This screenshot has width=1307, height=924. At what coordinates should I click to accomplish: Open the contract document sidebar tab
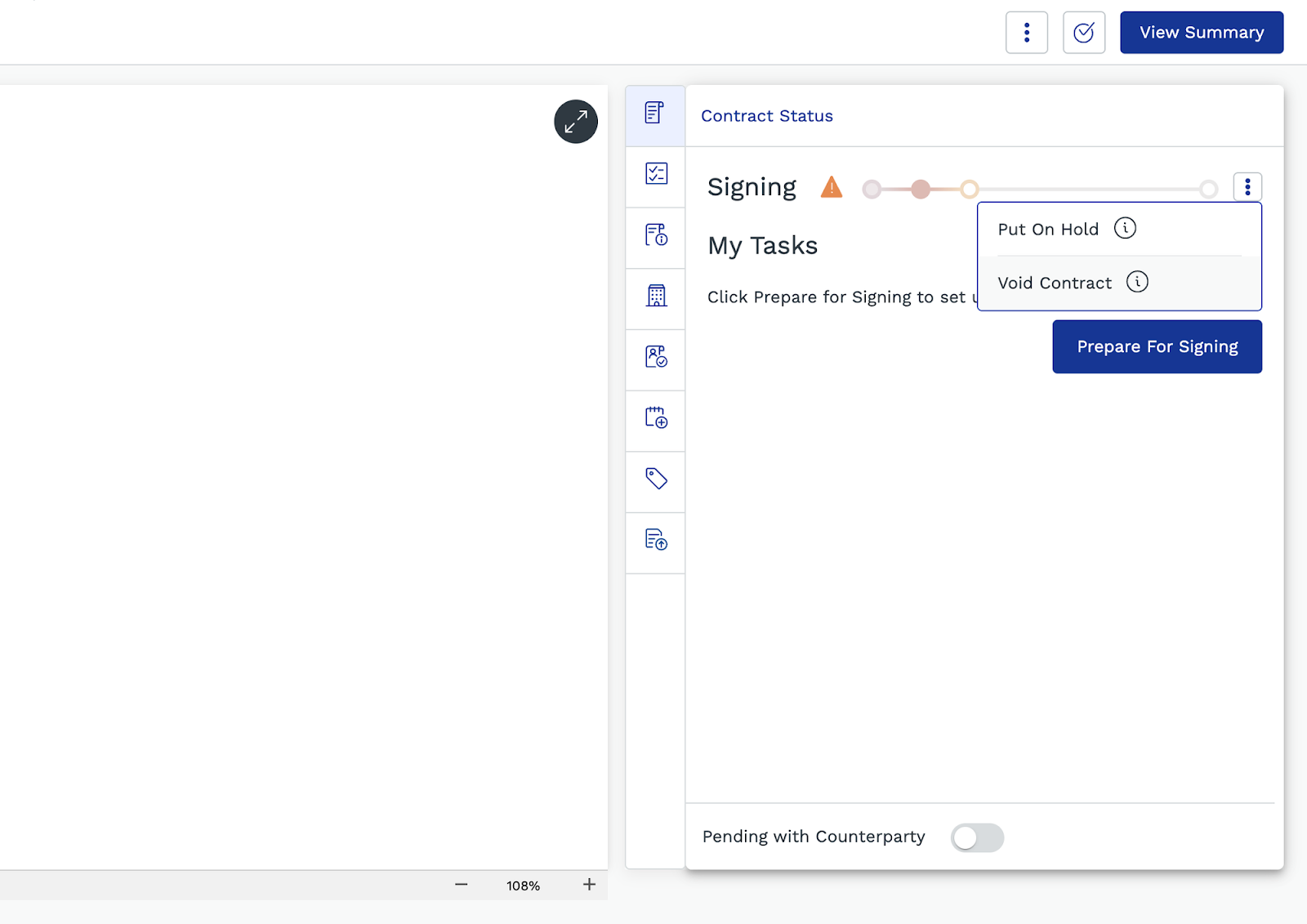[x=655, y=114]
